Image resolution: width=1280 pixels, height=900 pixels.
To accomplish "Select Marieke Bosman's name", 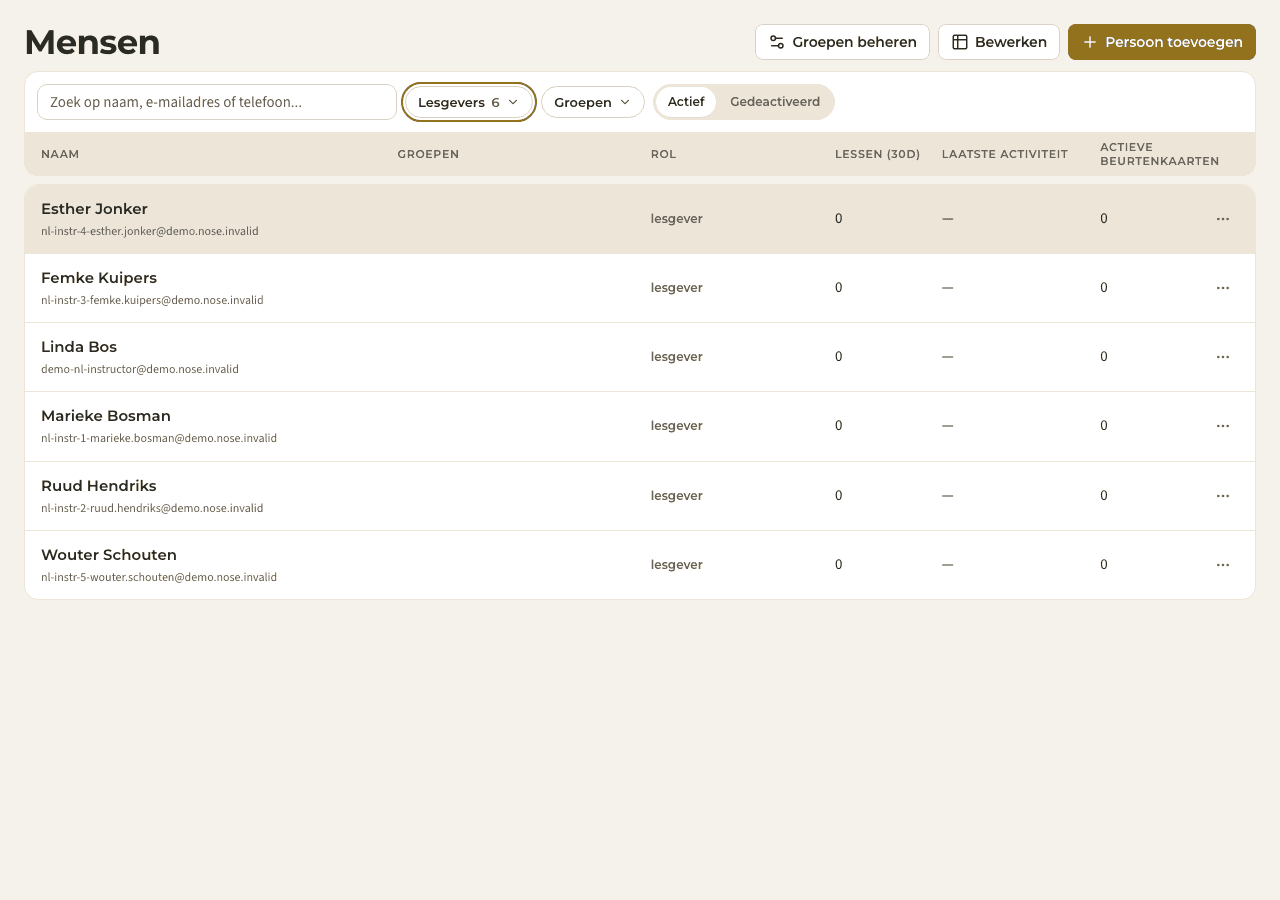I will 106,416.
